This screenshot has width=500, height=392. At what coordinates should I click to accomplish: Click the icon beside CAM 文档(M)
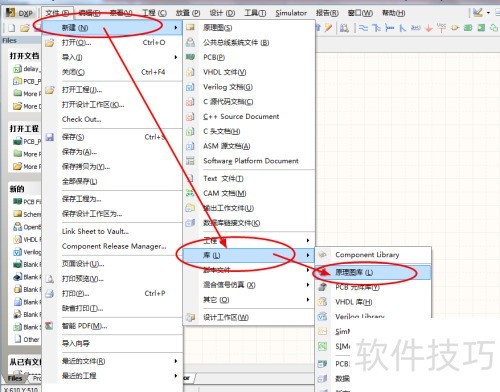pos(190,193)
